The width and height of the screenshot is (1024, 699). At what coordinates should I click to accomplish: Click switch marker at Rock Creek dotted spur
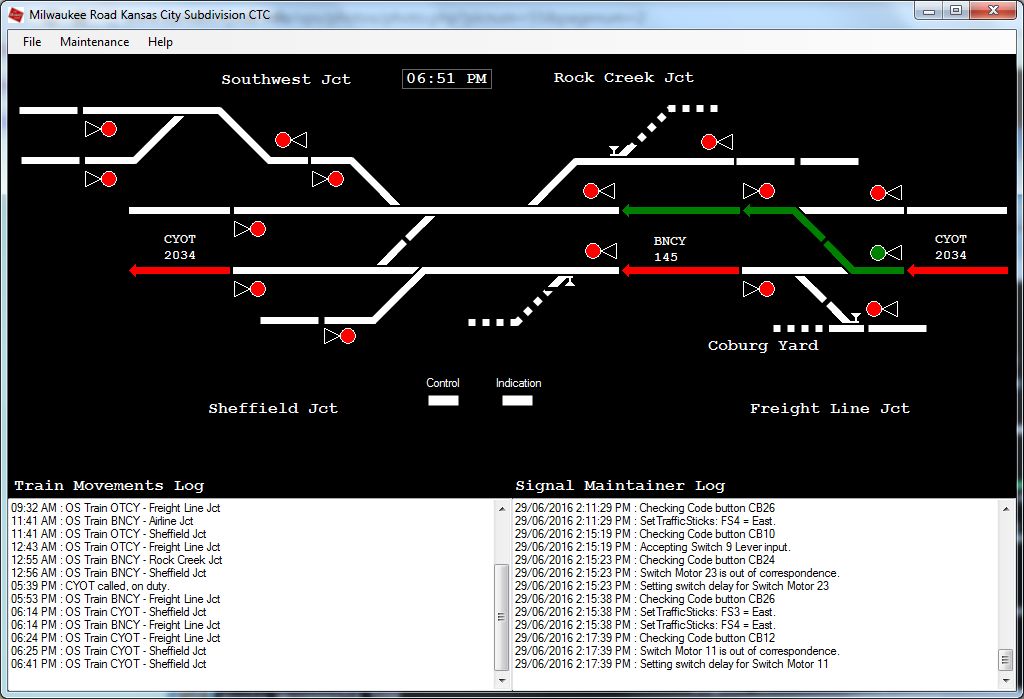(614, 151)
